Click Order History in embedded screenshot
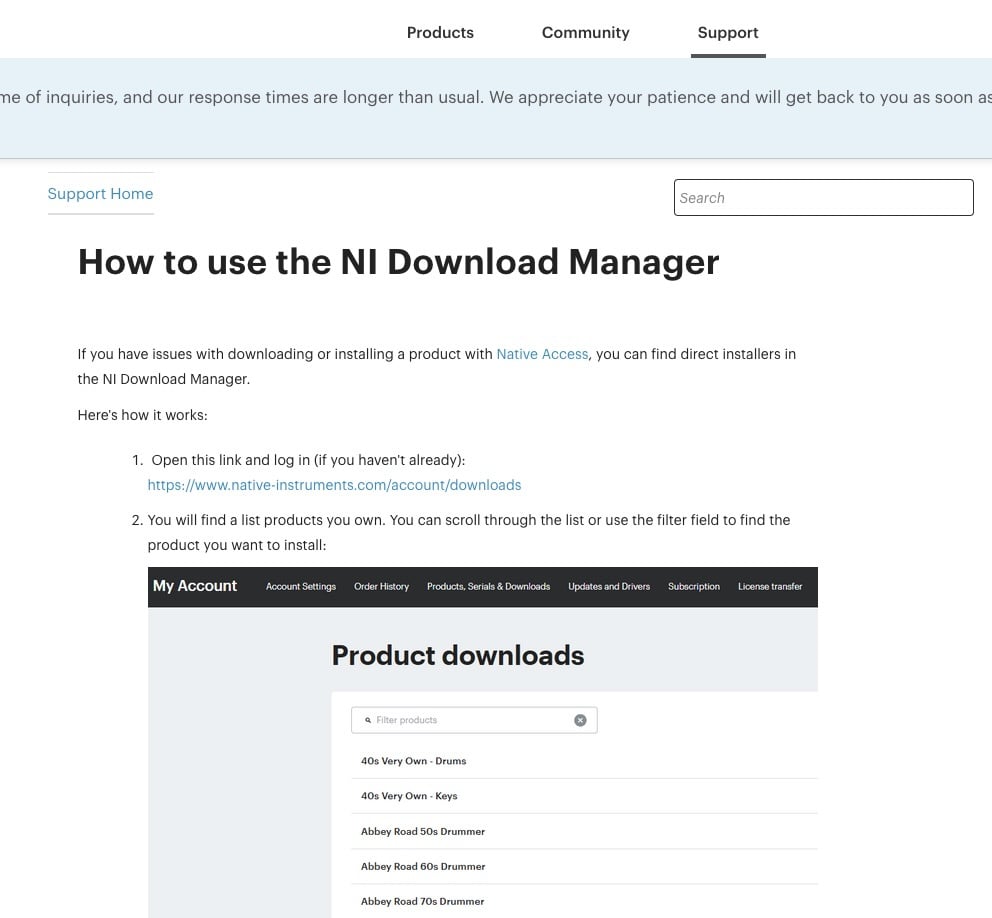This screenshot has height=918, width=992. [381, 586]
